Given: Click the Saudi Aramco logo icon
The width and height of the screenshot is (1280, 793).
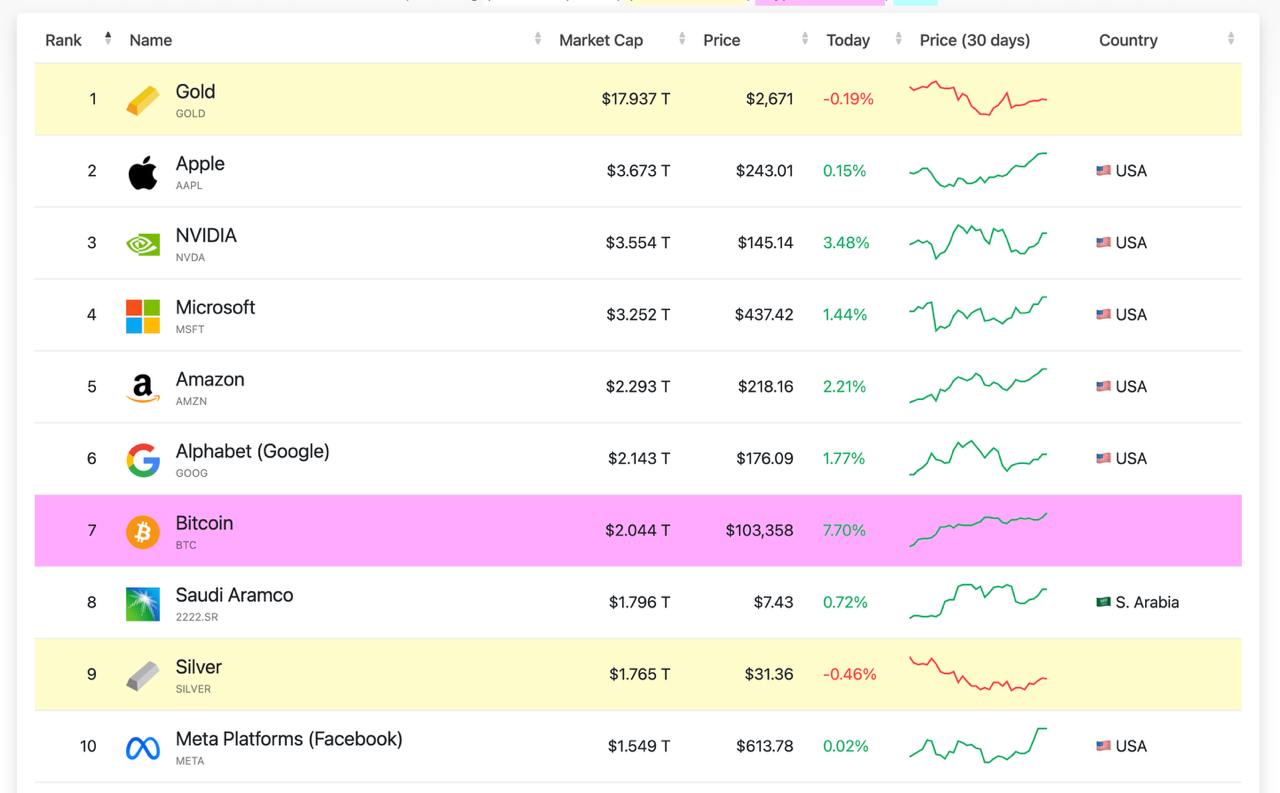Looking at the screenshot, I should point(143,604).
